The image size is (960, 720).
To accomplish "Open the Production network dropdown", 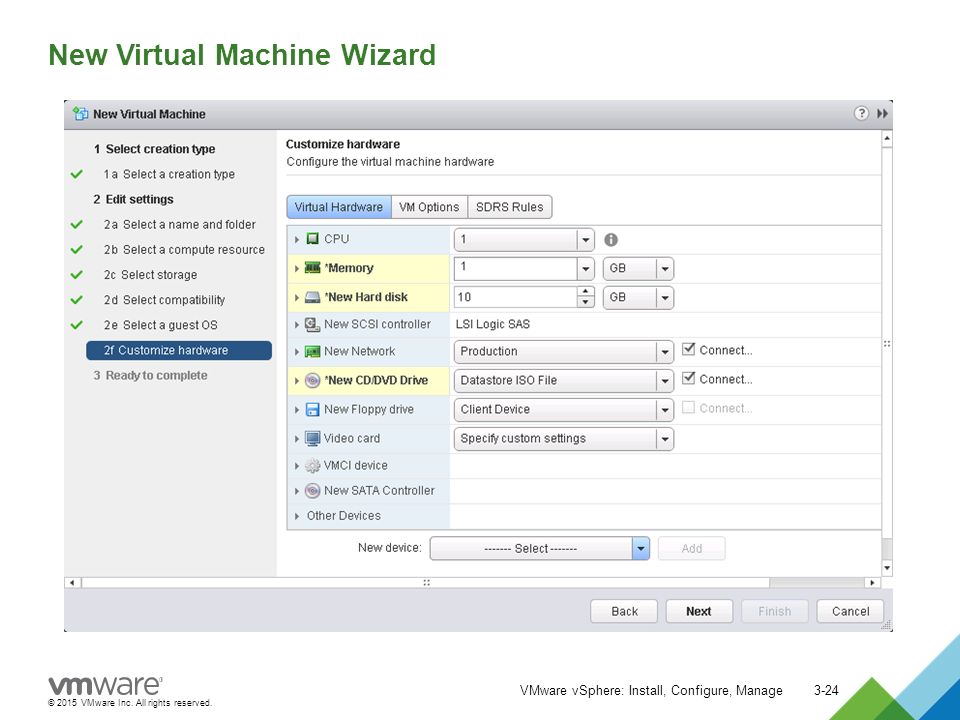I will pos(563,351).
